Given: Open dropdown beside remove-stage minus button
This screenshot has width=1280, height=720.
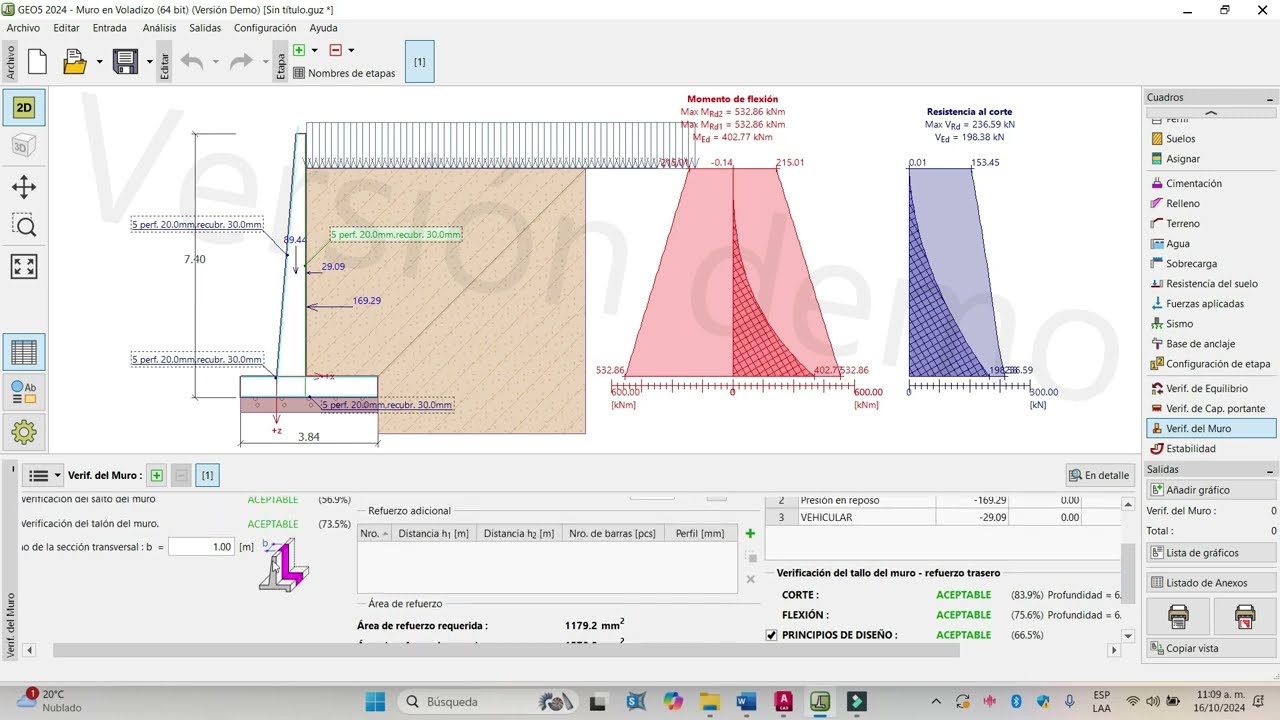Looking at the screenshot, I should [x=351, y=50].
